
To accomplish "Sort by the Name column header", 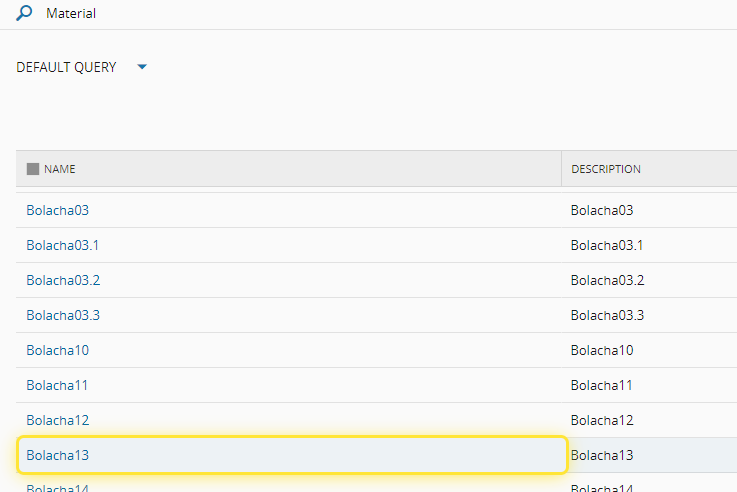I will coord(60,169).
